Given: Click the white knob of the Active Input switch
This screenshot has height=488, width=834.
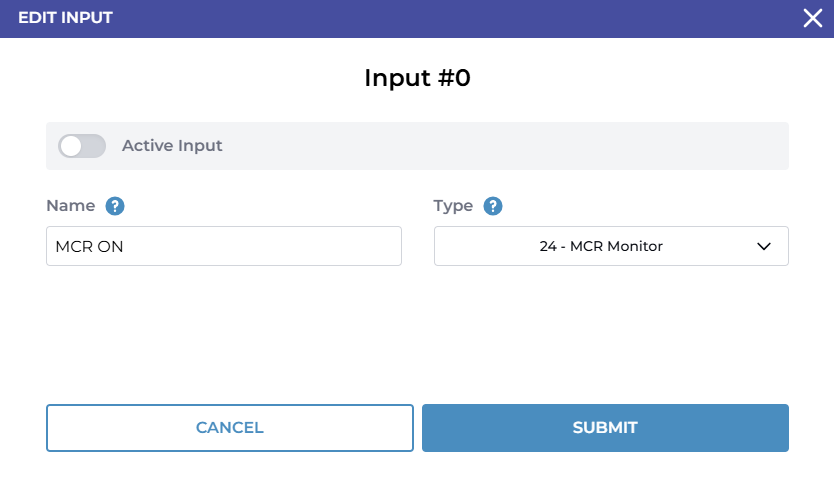Looking at the screenshot, I should click(71, 146).
